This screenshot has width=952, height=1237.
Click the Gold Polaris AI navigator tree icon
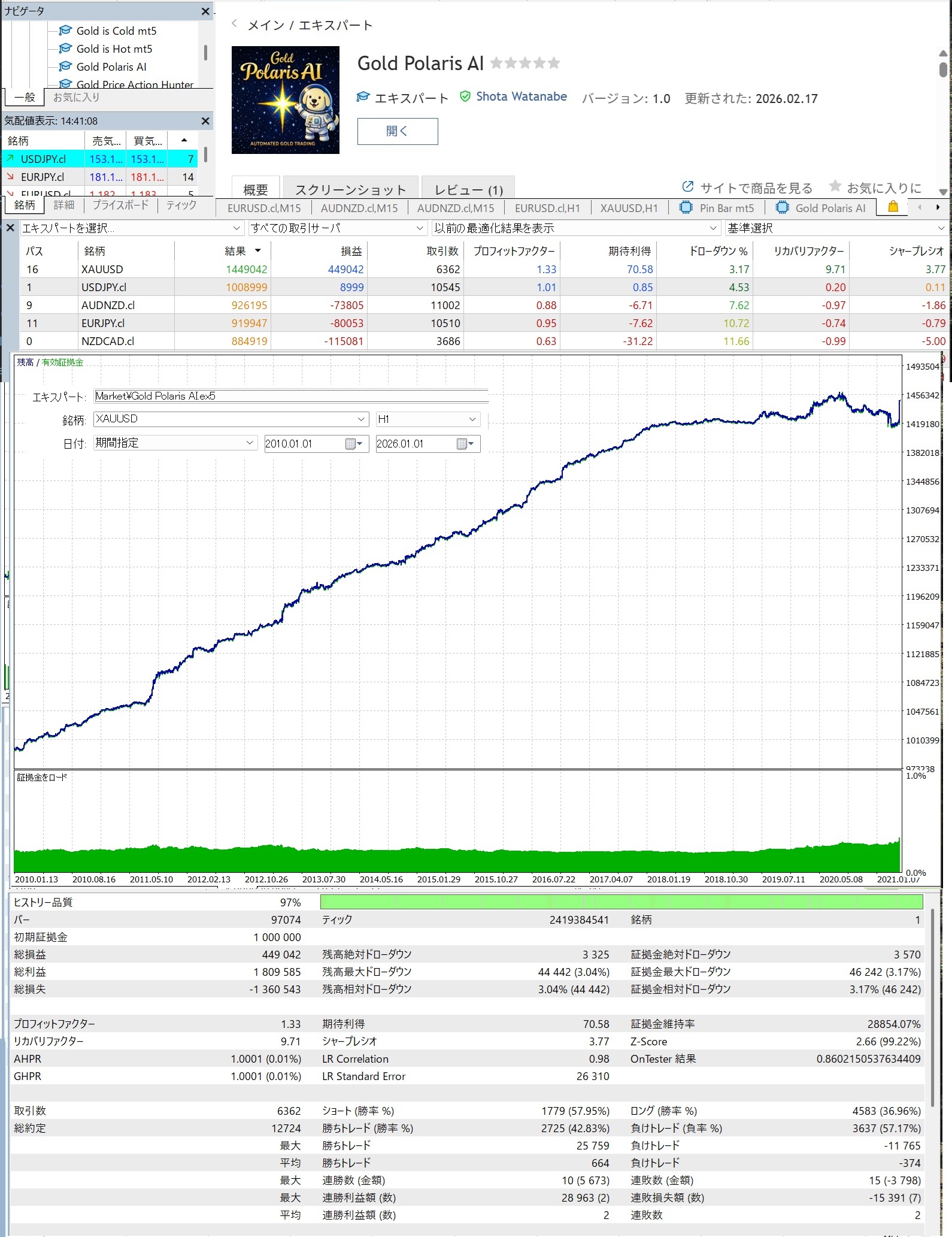pos(65,66)
